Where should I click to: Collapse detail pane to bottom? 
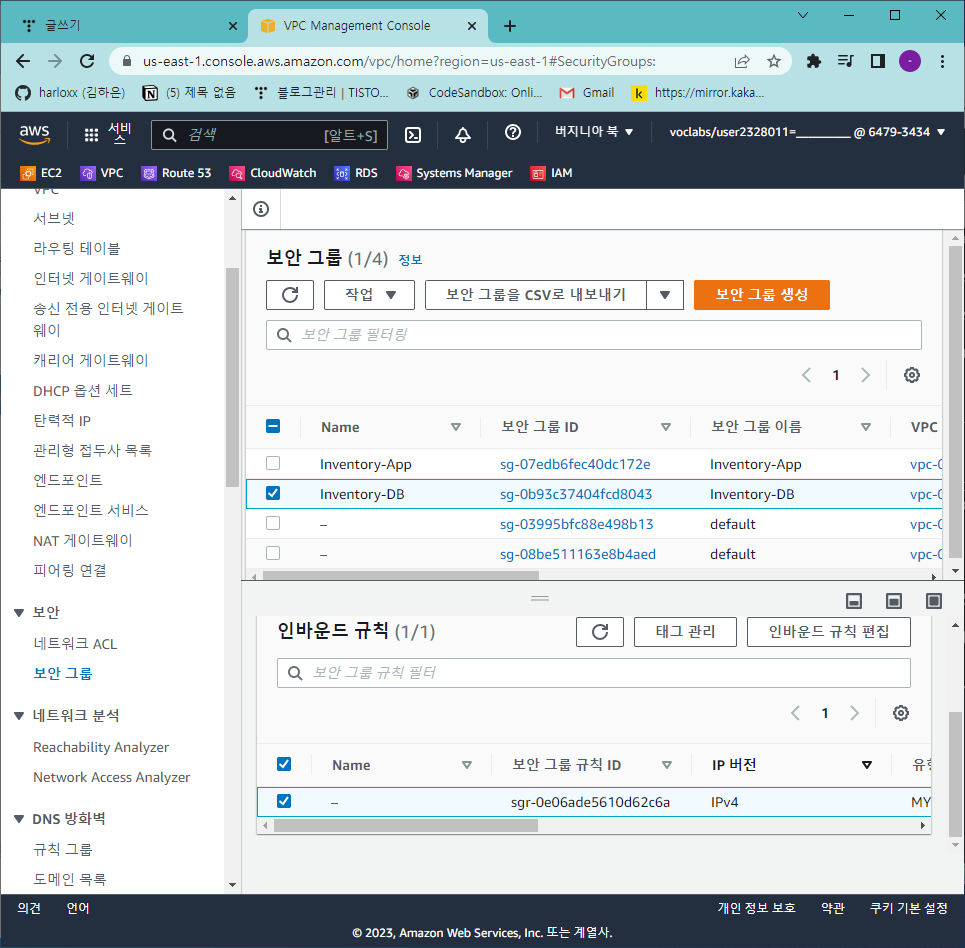[x=854, y=601]
